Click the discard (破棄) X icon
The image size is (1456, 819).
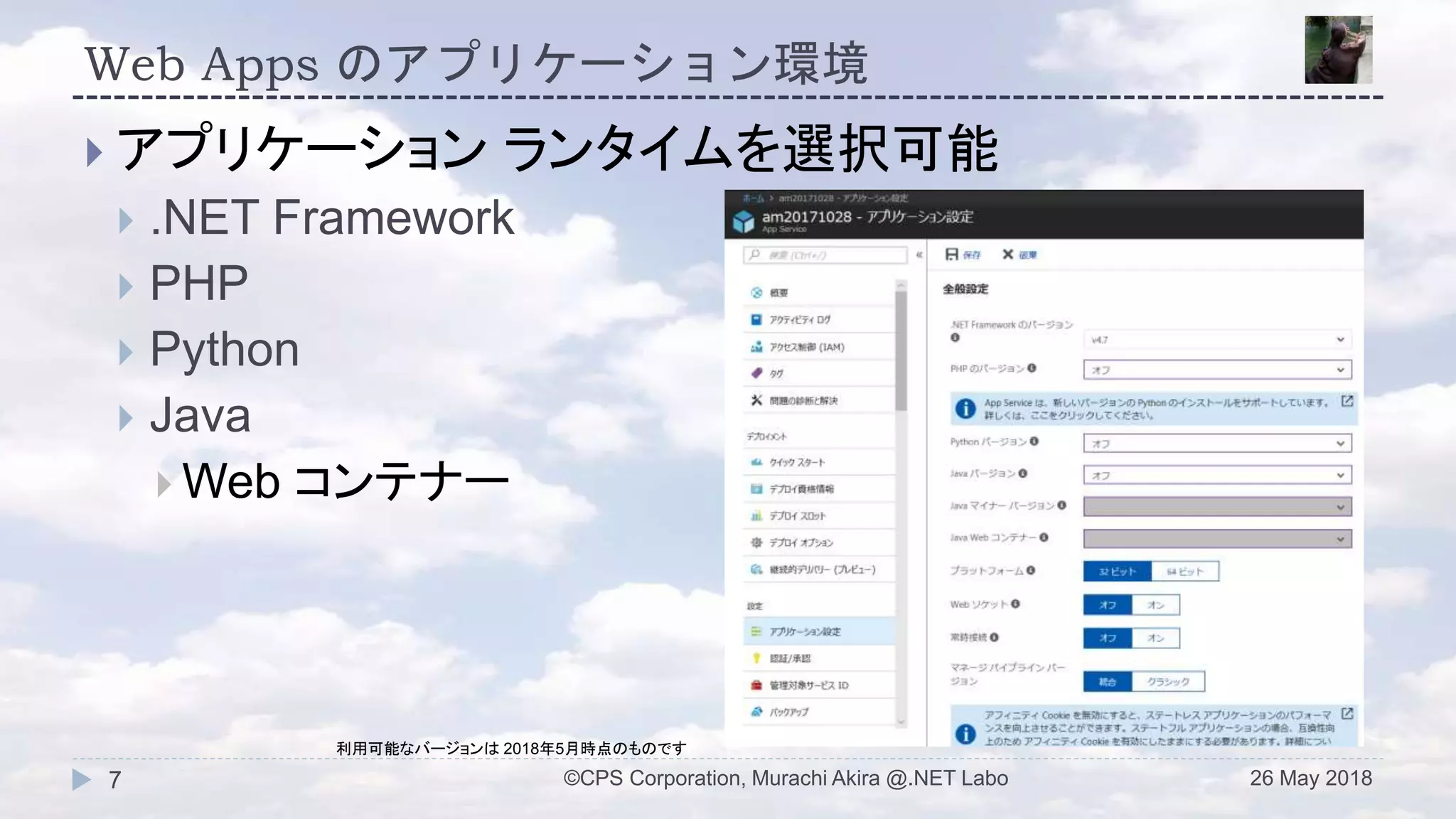1007,255
